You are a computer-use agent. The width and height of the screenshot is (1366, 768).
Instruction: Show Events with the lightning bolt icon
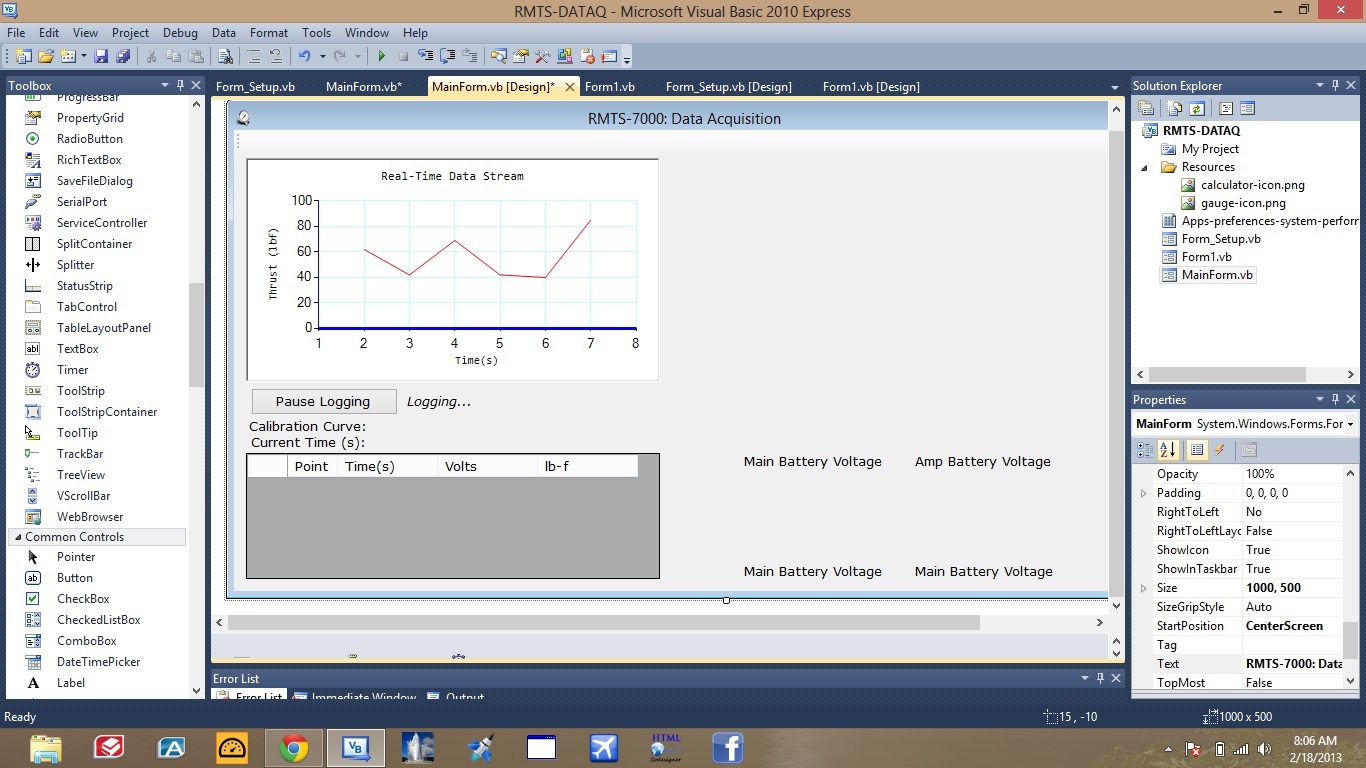1219,450
